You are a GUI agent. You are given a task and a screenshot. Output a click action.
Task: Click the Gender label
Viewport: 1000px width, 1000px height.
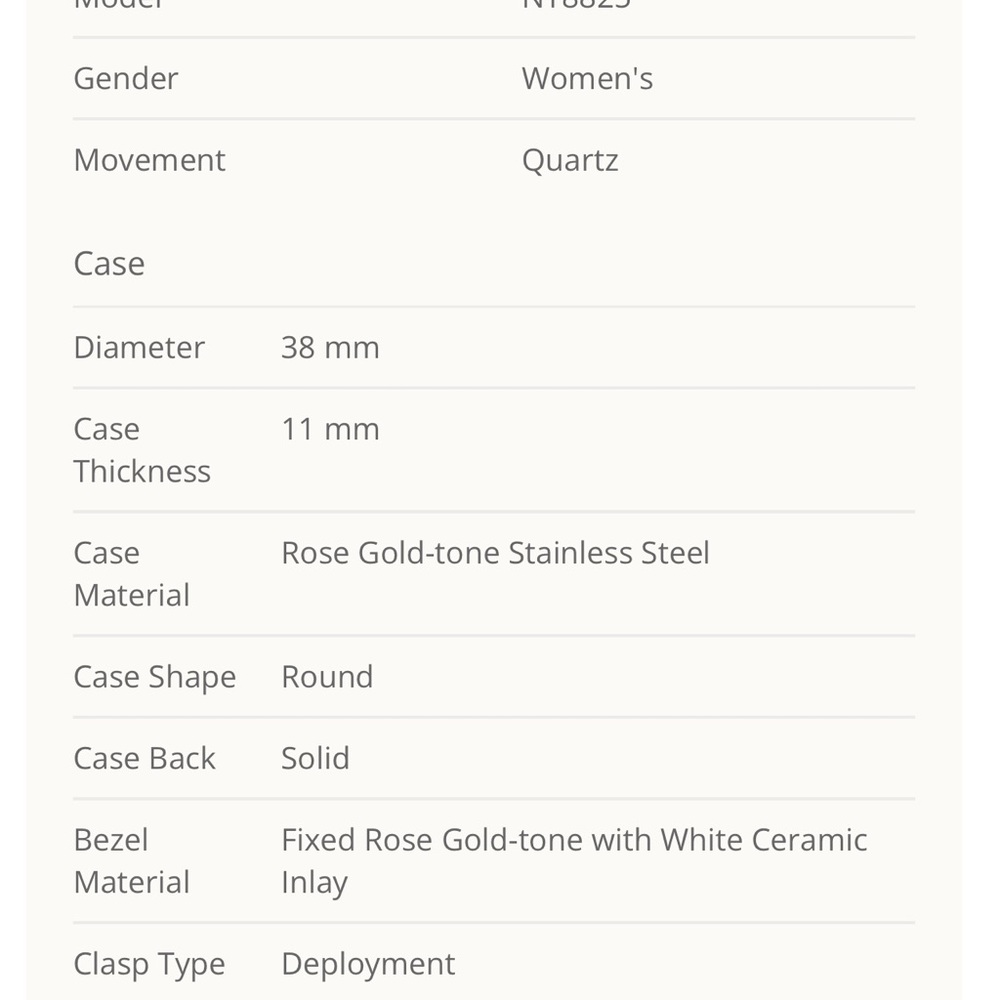click(126, 79)
